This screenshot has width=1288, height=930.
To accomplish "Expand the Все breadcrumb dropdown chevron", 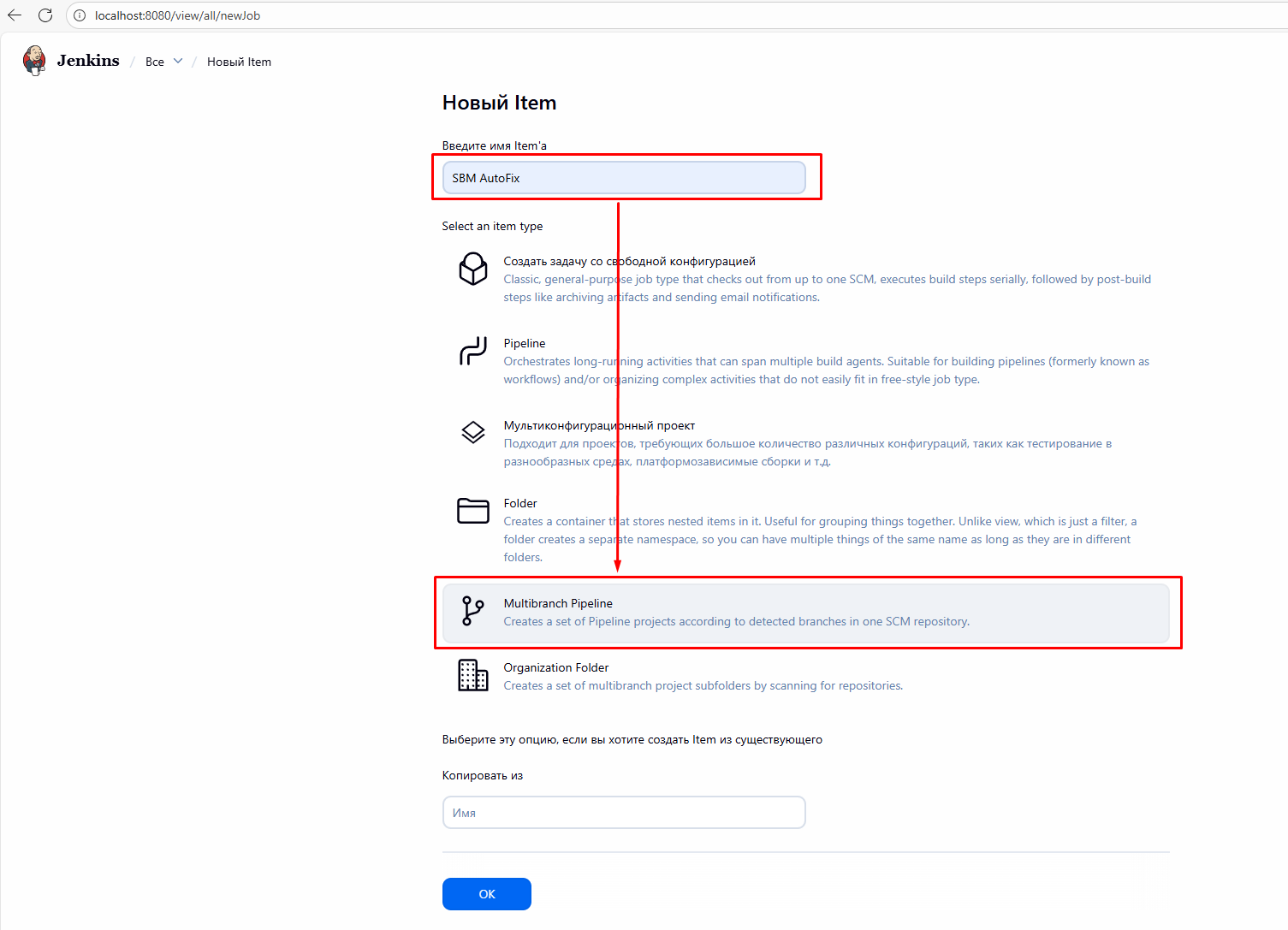I will [x=178, y=62].
